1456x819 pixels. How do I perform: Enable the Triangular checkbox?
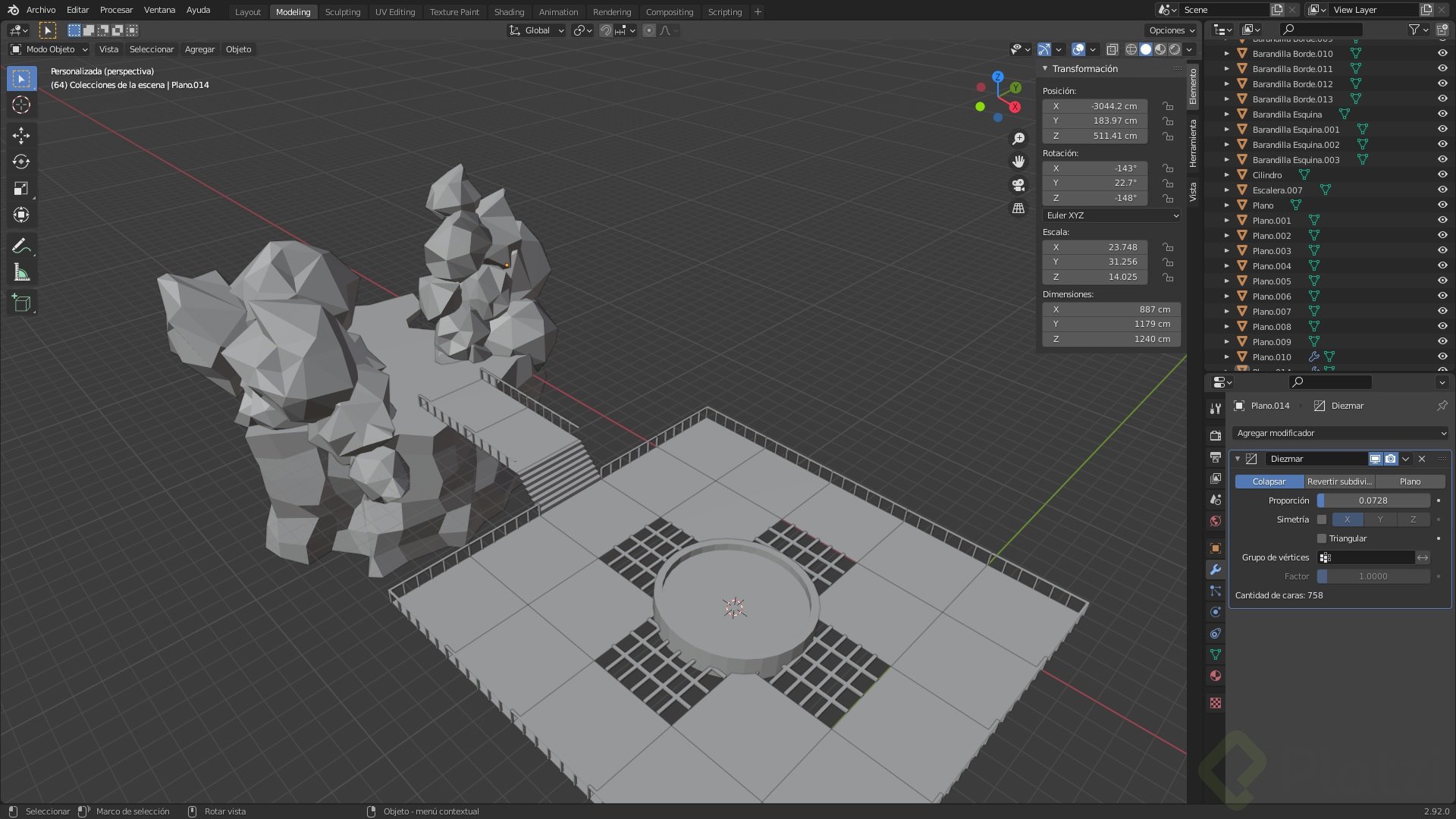click(1322, 538)
